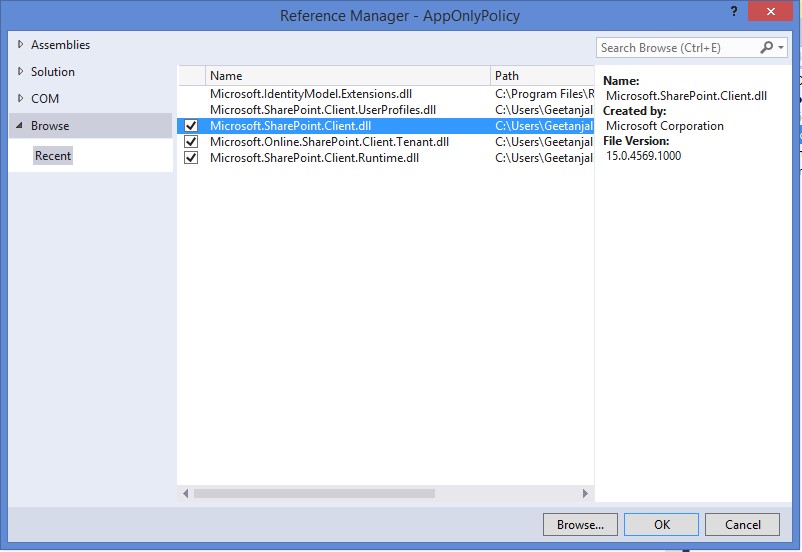Screen dimensions: 802x552
Task: Click the scroll left arrow
Action: coord(186,493)
